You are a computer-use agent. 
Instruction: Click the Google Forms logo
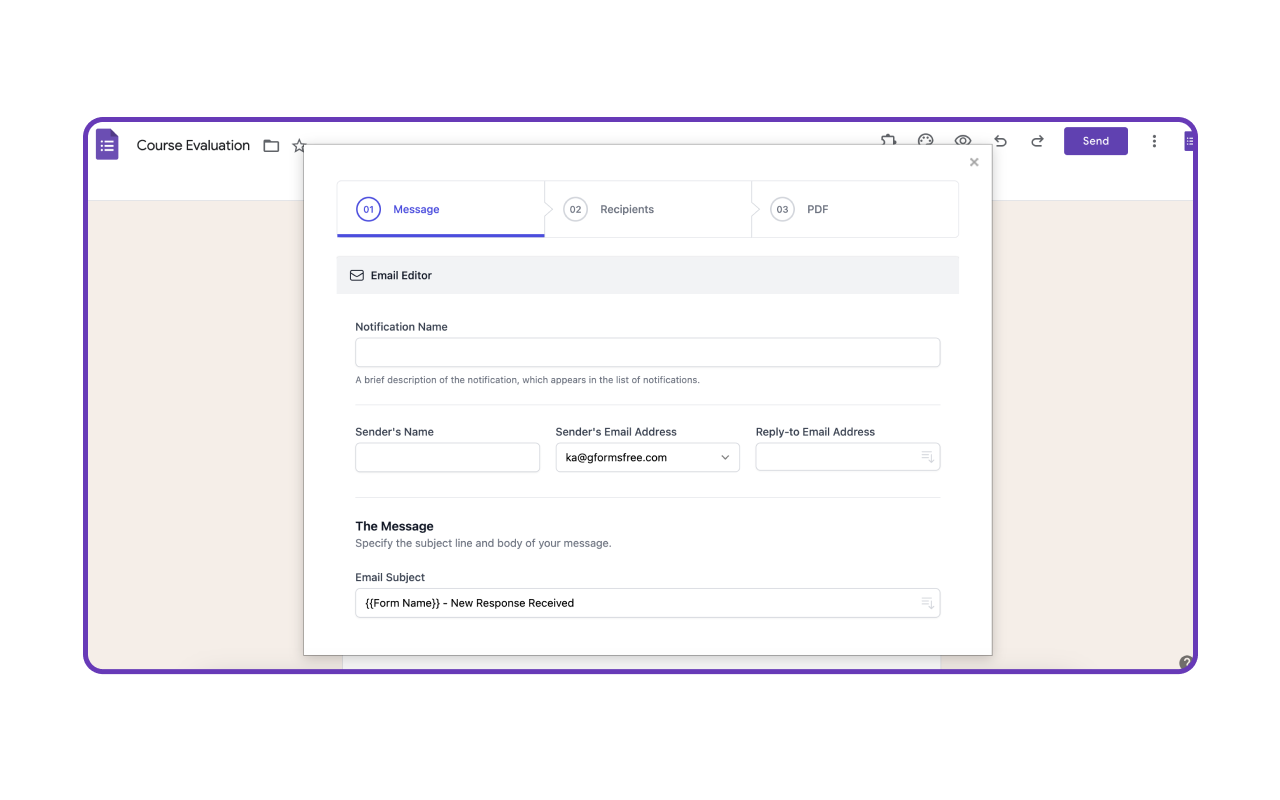pos(107,144)
